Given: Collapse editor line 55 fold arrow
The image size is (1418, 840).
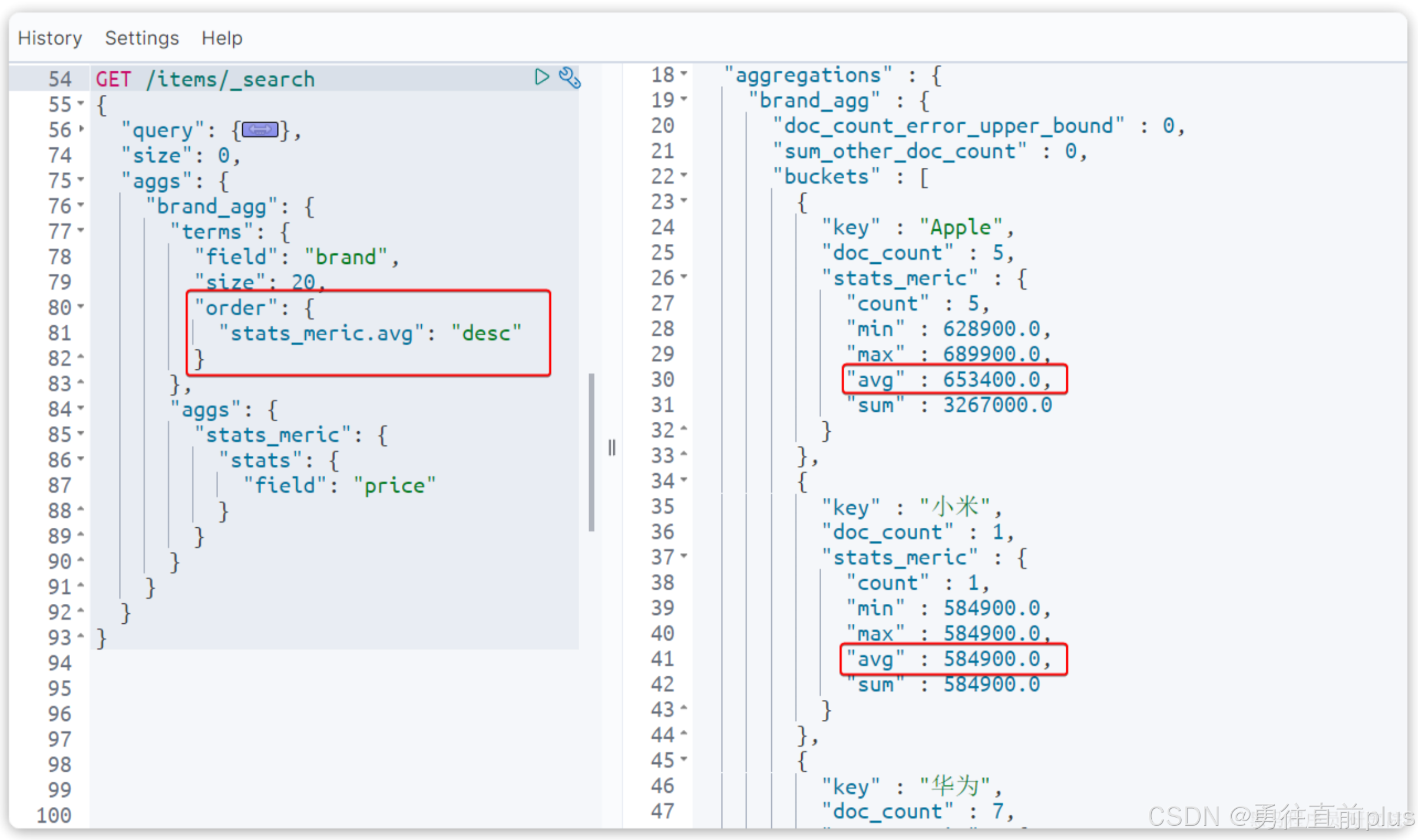Looking at the screenshot, I should [x=81, y=103].
